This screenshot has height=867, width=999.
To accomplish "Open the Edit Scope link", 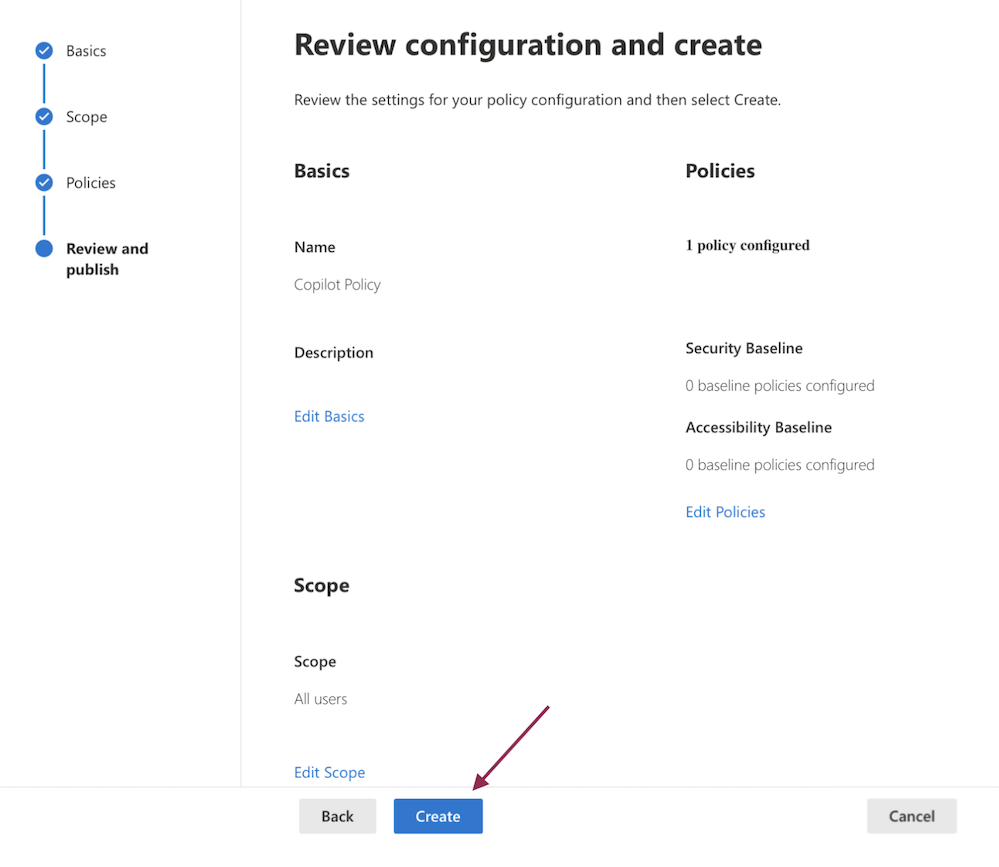I will click(329, 773).
